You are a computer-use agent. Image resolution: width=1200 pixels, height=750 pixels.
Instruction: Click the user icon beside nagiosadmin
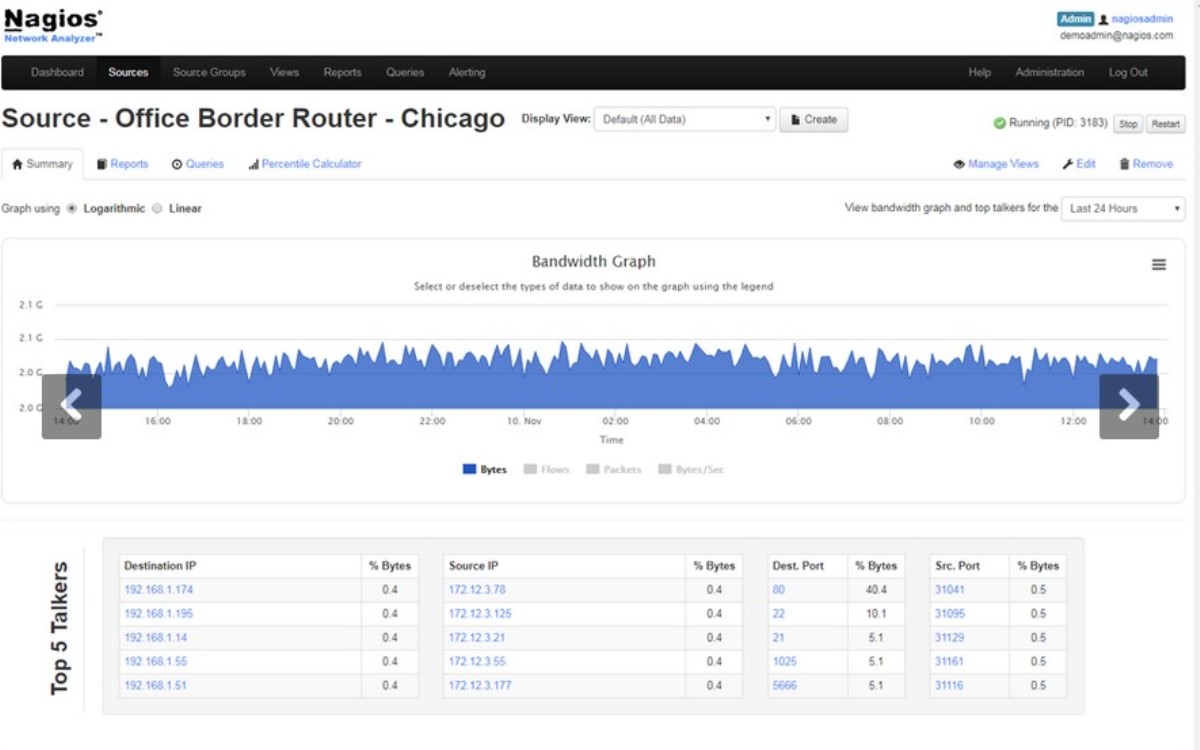click(x=1103, y=19)
